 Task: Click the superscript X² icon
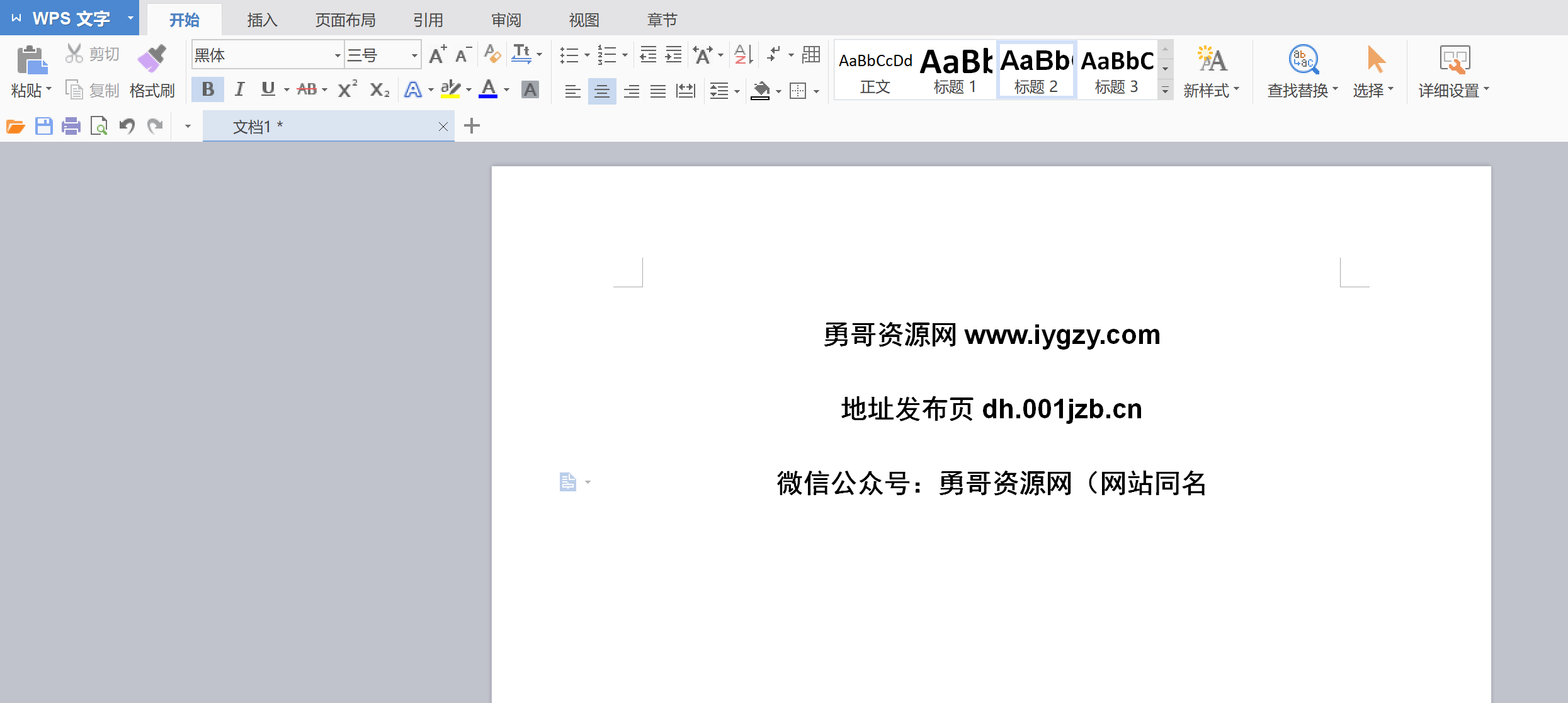pyautogui.click(x=347, y=89)
